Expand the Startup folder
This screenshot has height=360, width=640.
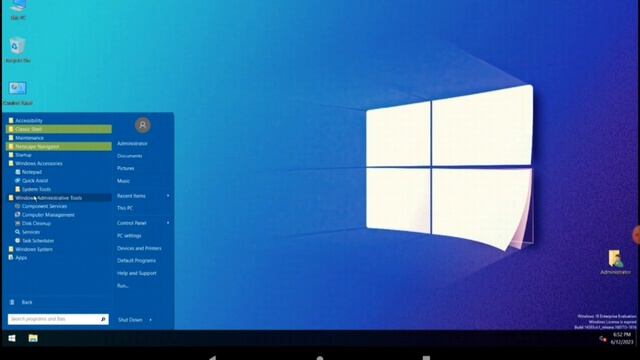point(58,155)
